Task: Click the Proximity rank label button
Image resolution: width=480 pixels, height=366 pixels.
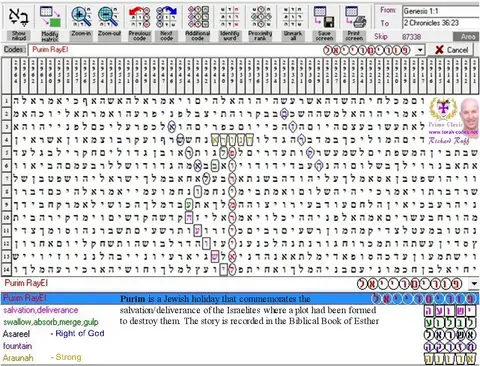Action: point(260,36)
